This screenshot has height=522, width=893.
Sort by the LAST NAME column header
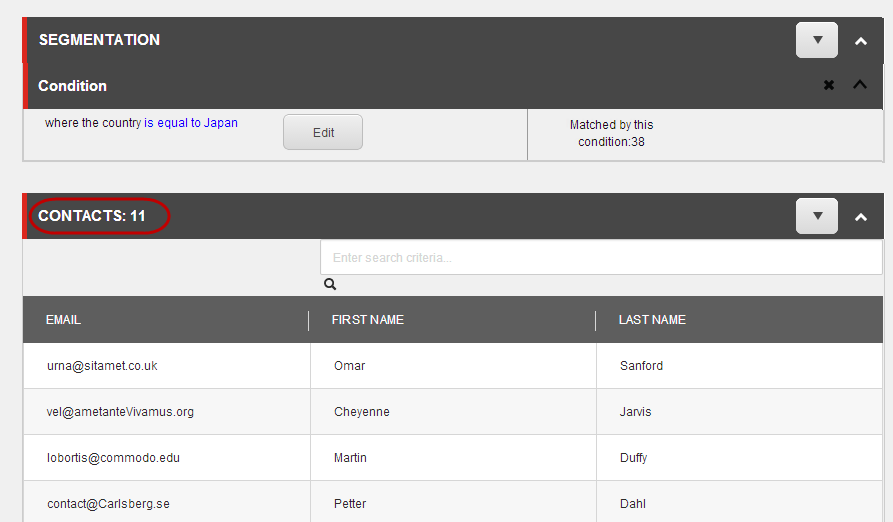[652, 320]
